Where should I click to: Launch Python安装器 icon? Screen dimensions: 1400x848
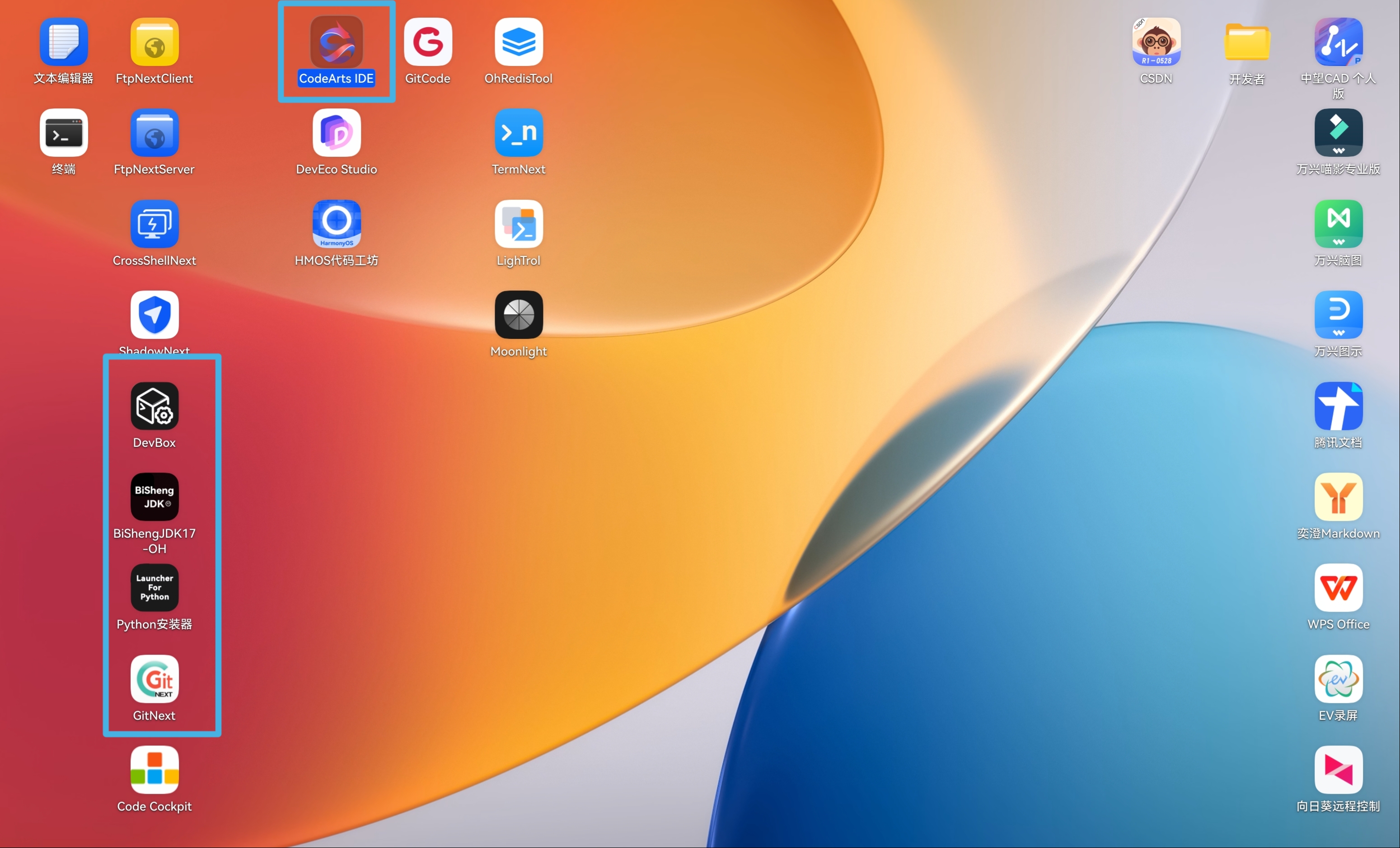pos(155,588)
